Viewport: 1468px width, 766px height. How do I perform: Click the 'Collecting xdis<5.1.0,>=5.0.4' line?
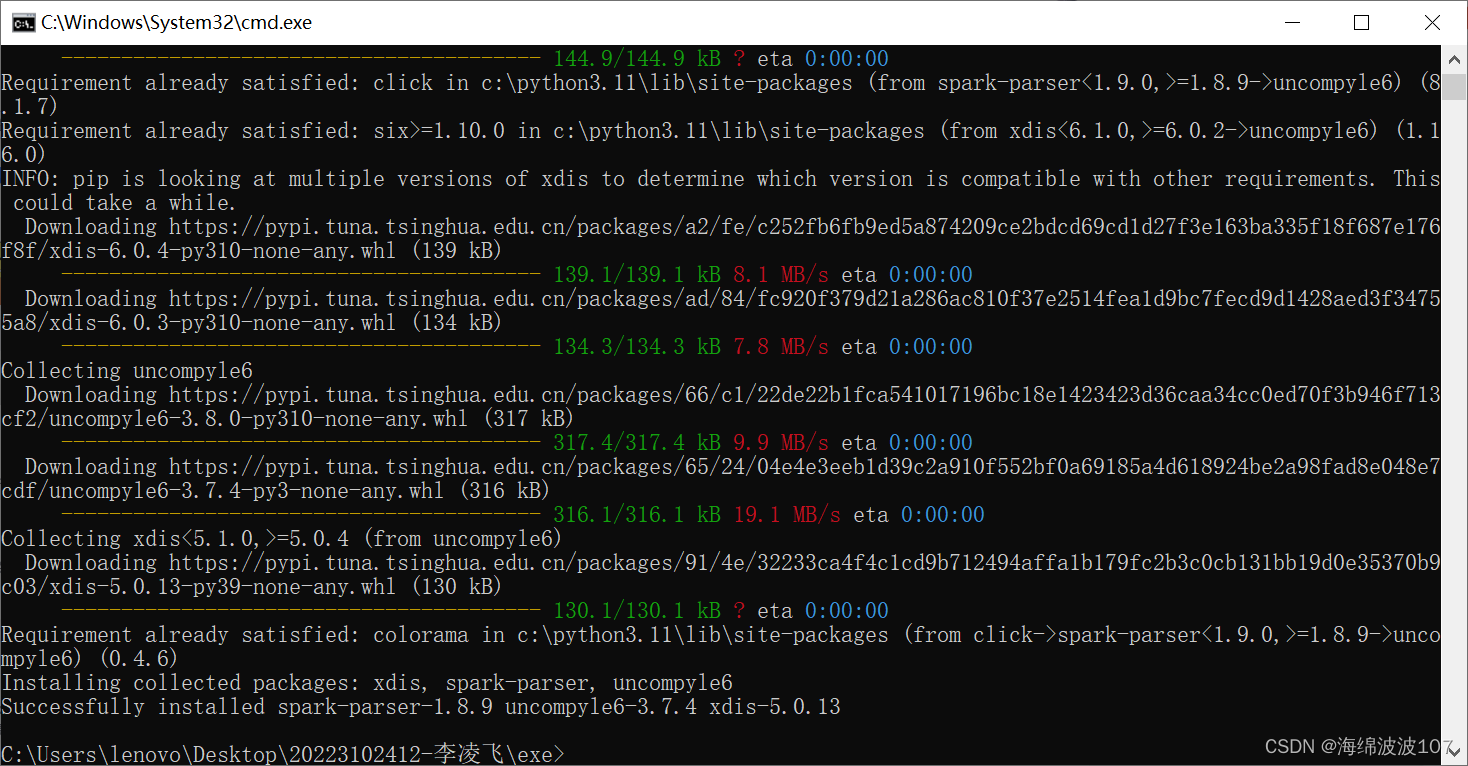pos(282,539)
